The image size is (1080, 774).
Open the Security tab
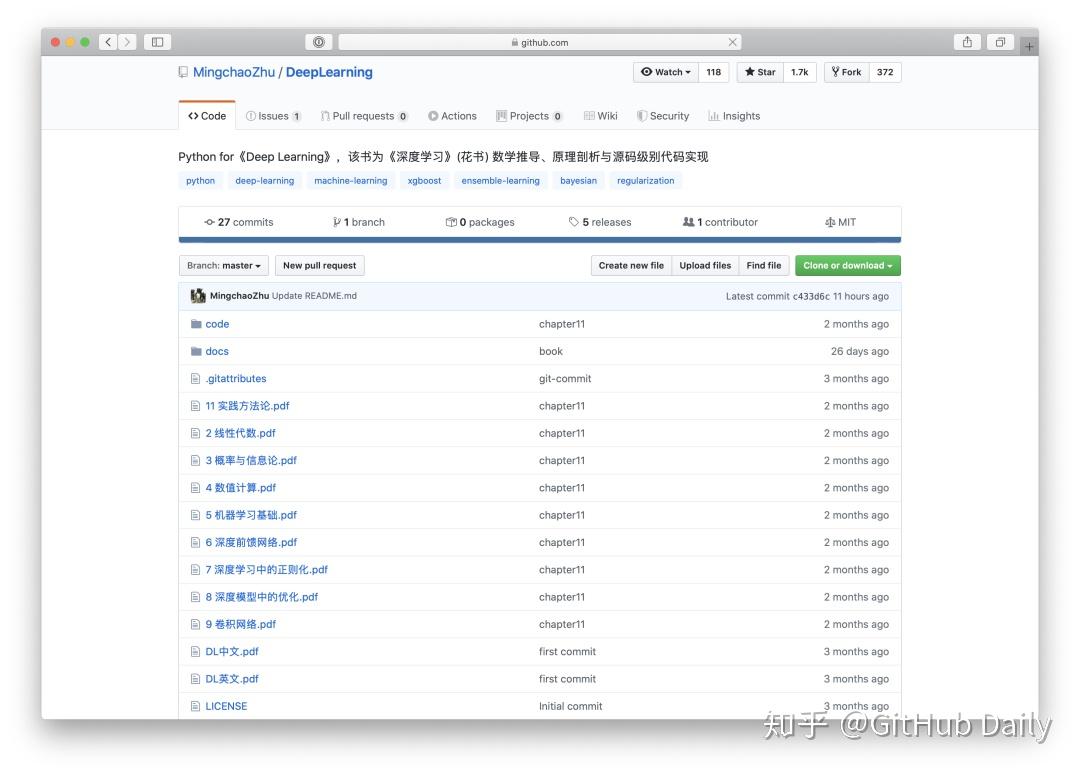coord(663,116)
